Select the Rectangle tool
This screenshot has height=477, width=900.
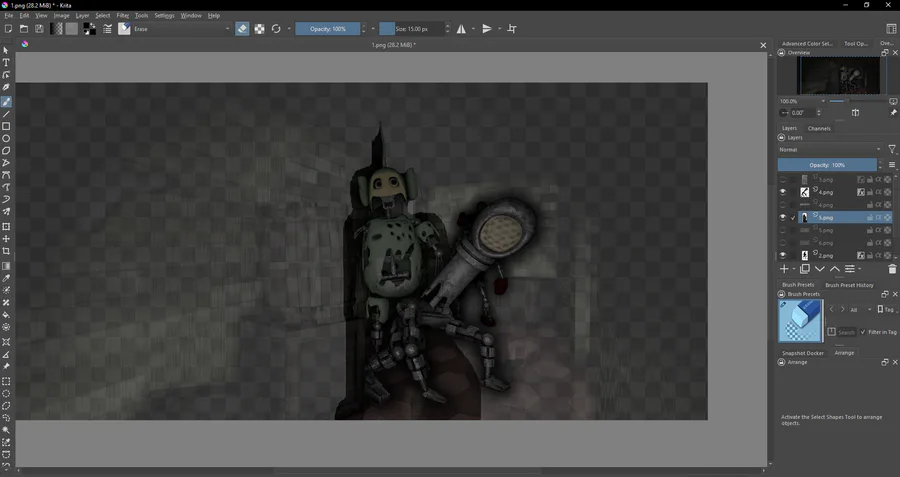(6, 126)
